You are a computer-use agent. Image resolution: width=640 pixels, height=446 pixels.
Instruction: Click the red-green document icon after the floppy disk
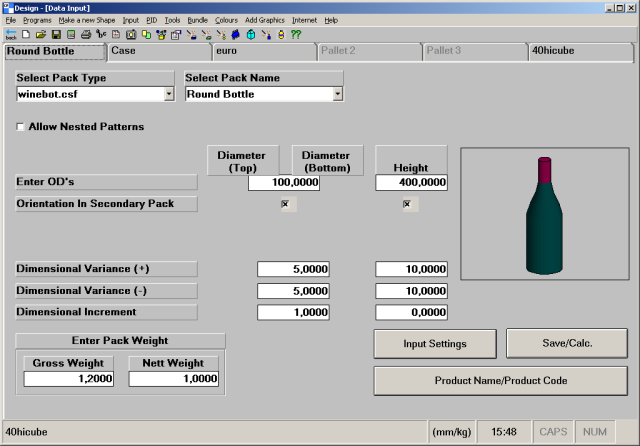click(71, 35)
